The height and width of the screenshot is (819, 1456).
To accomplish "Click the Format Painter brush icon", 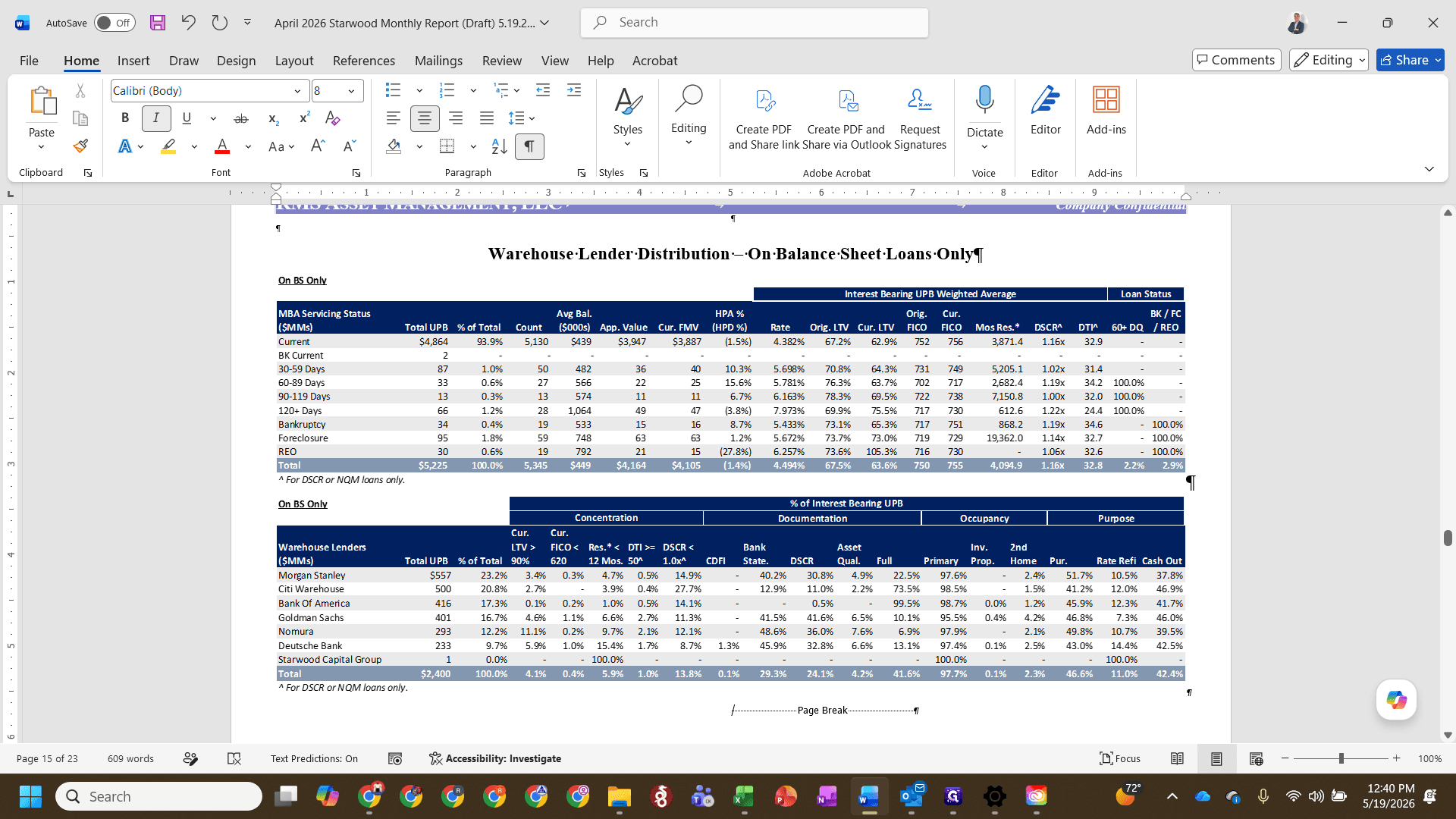I will tap(80, 146).
